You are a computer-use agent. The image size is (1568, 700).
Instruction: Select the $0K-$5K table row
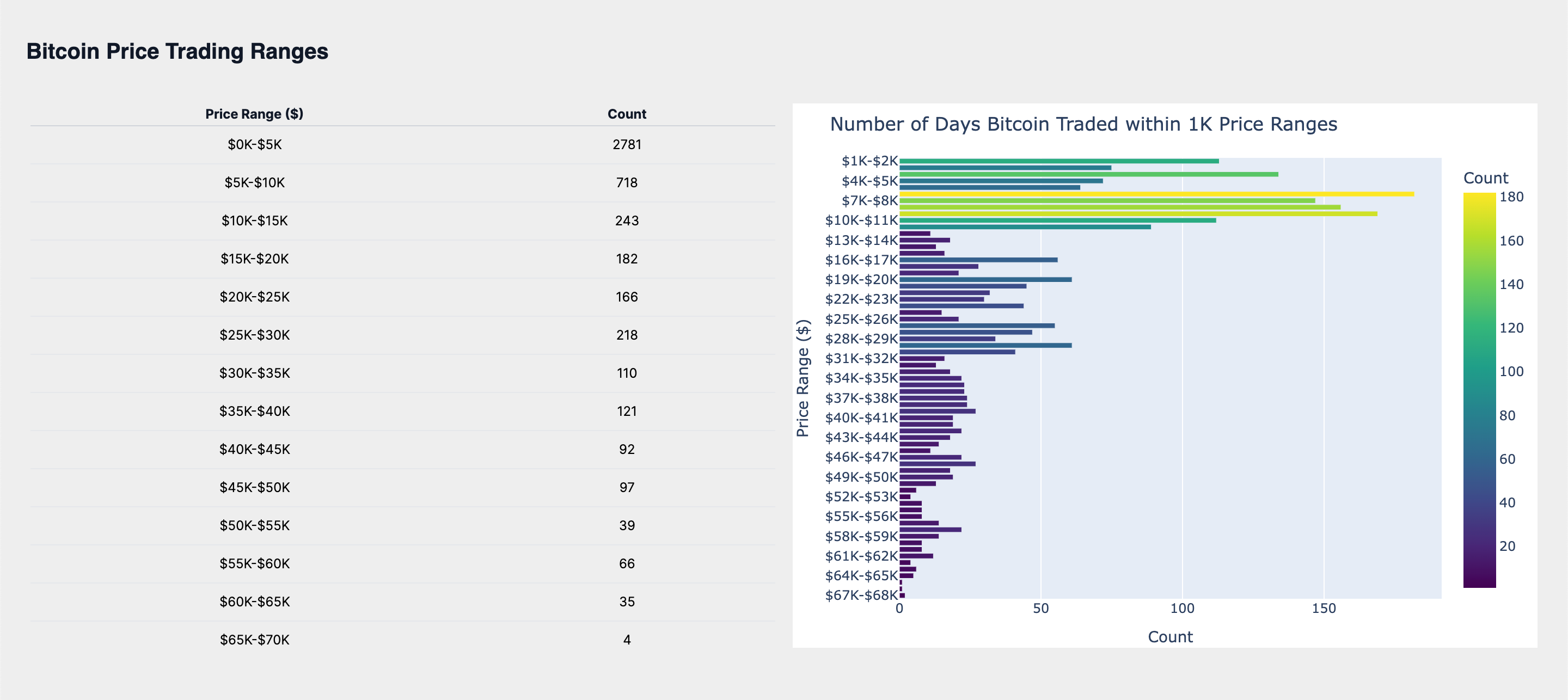click(x=254, y=144)
